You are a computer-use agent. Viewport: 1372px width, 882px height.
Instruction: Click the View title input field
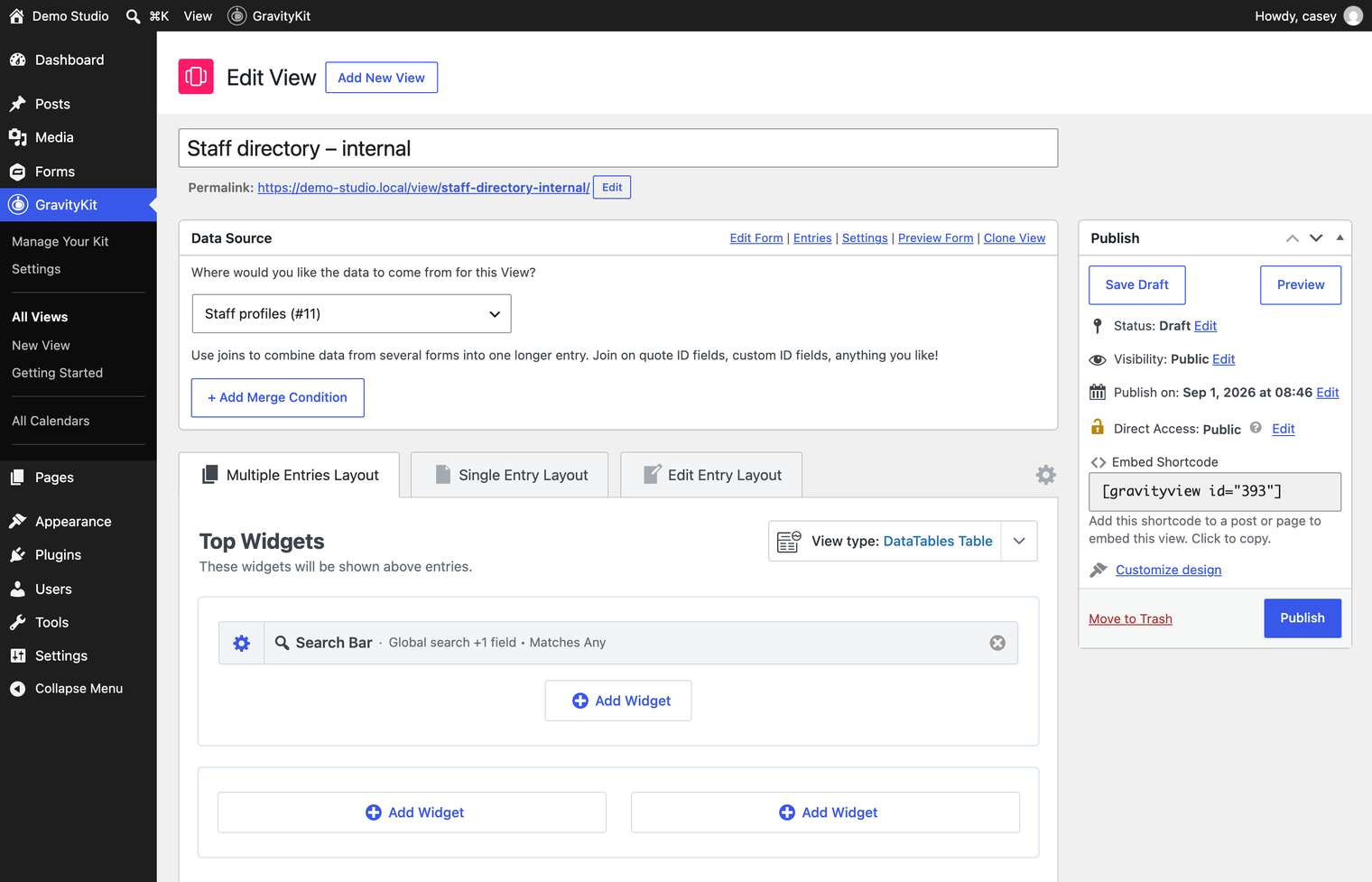pyautogui.click(x=618, y=148)
